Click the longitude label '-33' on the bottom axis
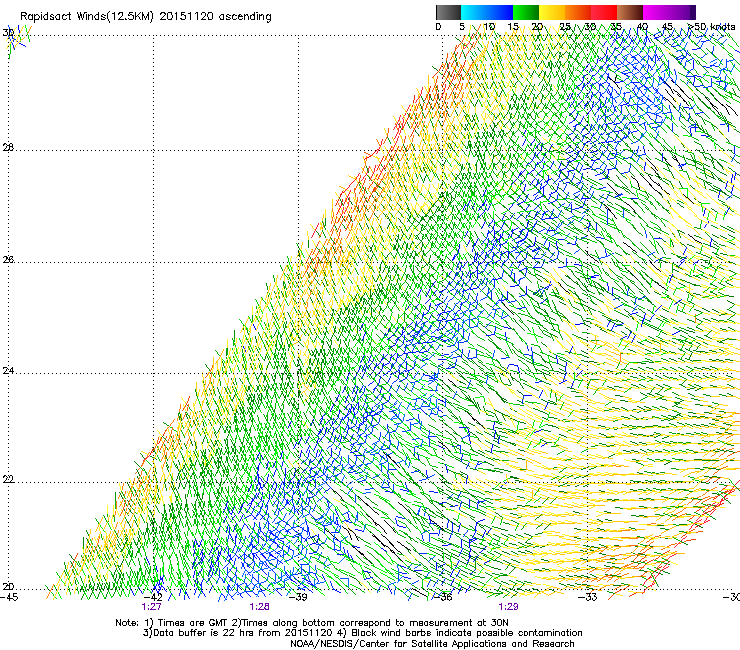This screenshot has width=740, height=650. click(x=588, y=597)
